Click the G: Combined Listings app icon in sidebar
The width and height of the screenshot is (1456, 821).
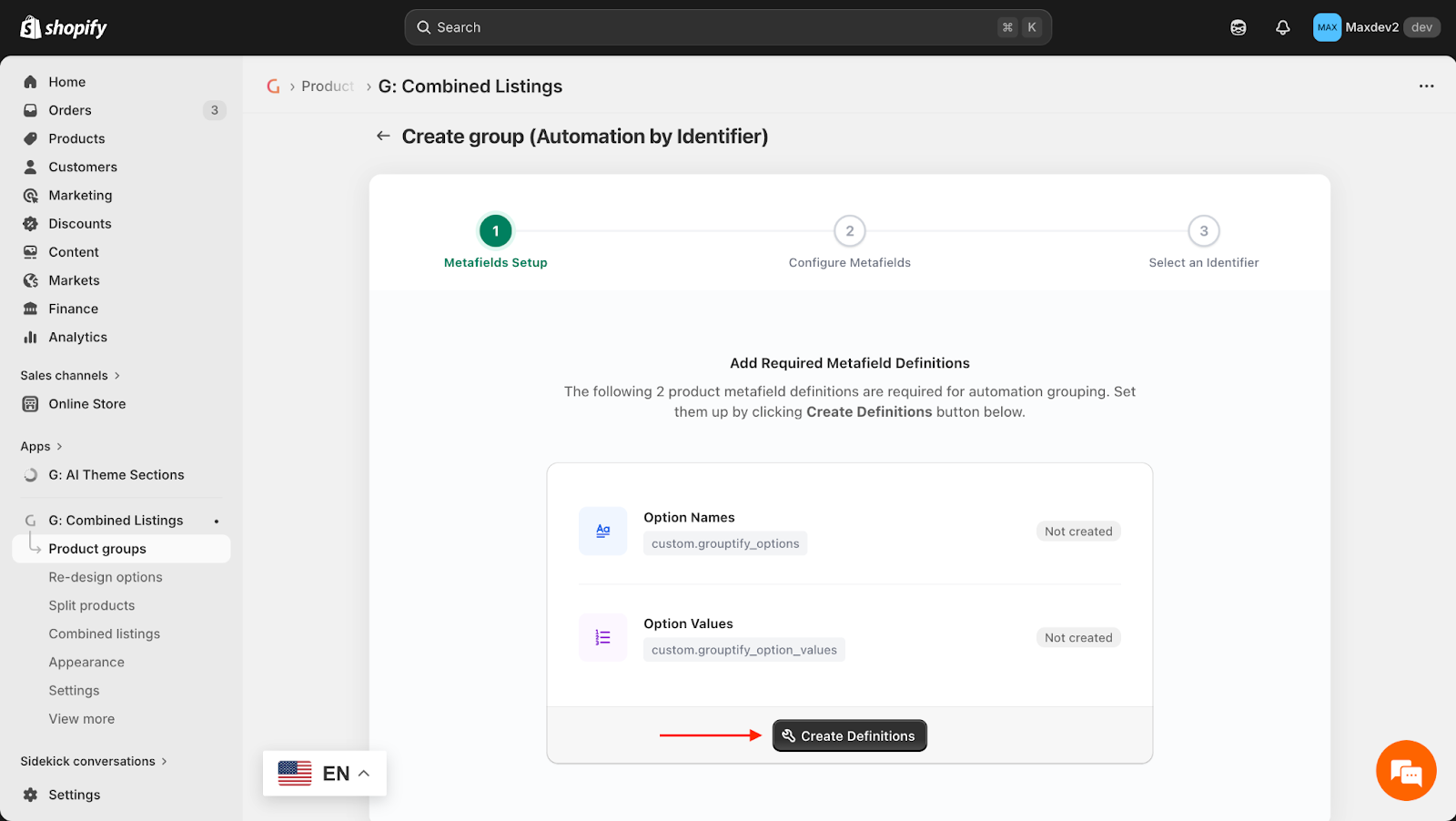click(30, 521)
